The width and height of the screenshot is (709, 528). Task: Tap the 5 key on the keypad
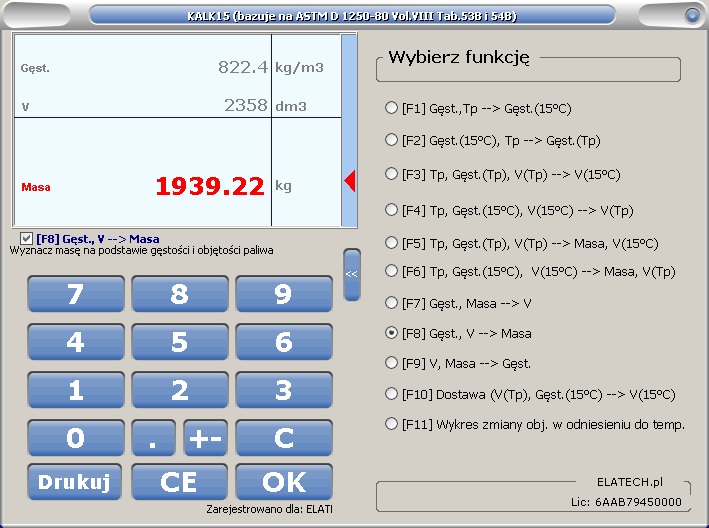tap(180, 342)
